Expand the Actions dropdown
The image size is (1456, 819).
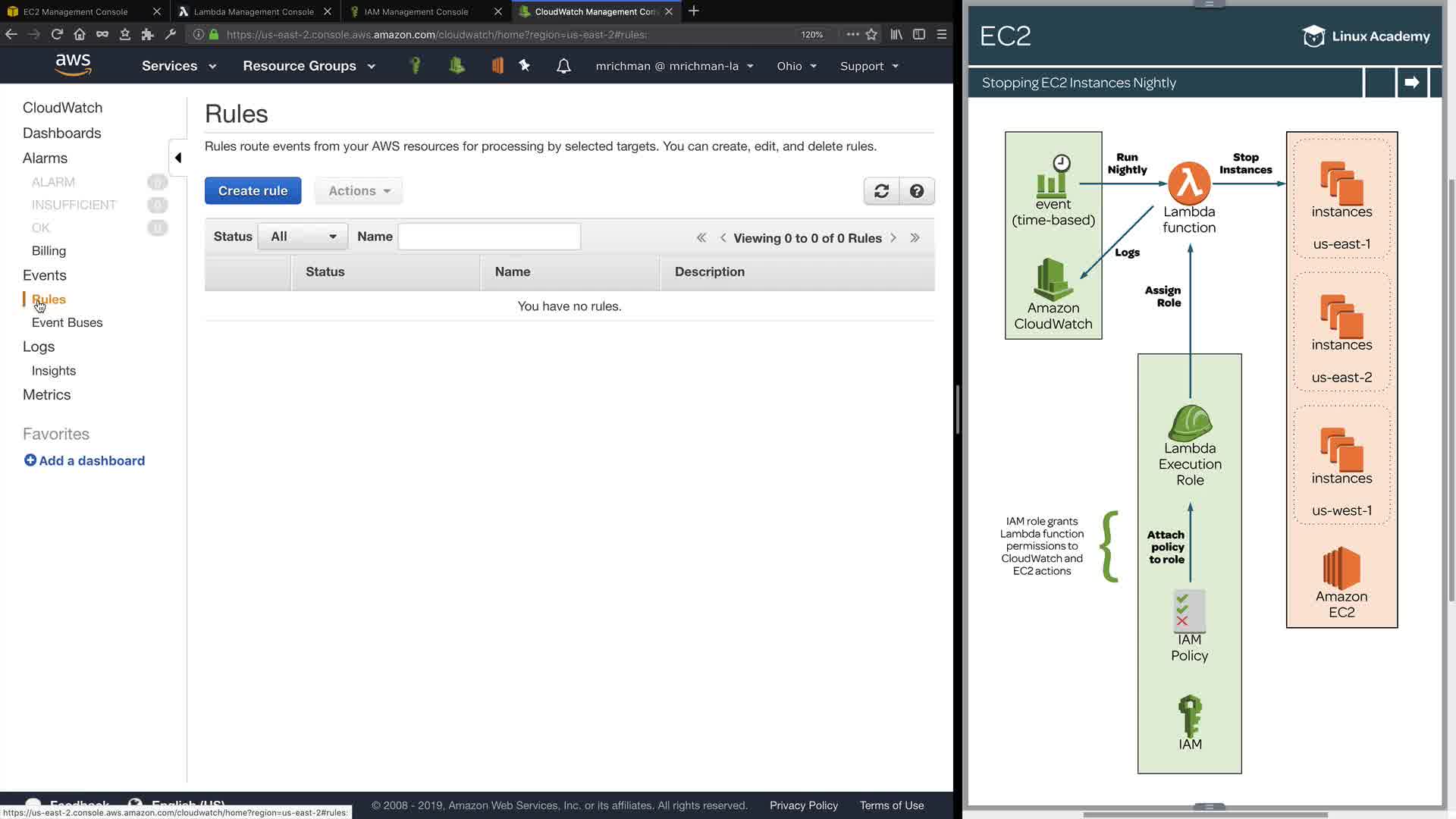click(359, 191)
